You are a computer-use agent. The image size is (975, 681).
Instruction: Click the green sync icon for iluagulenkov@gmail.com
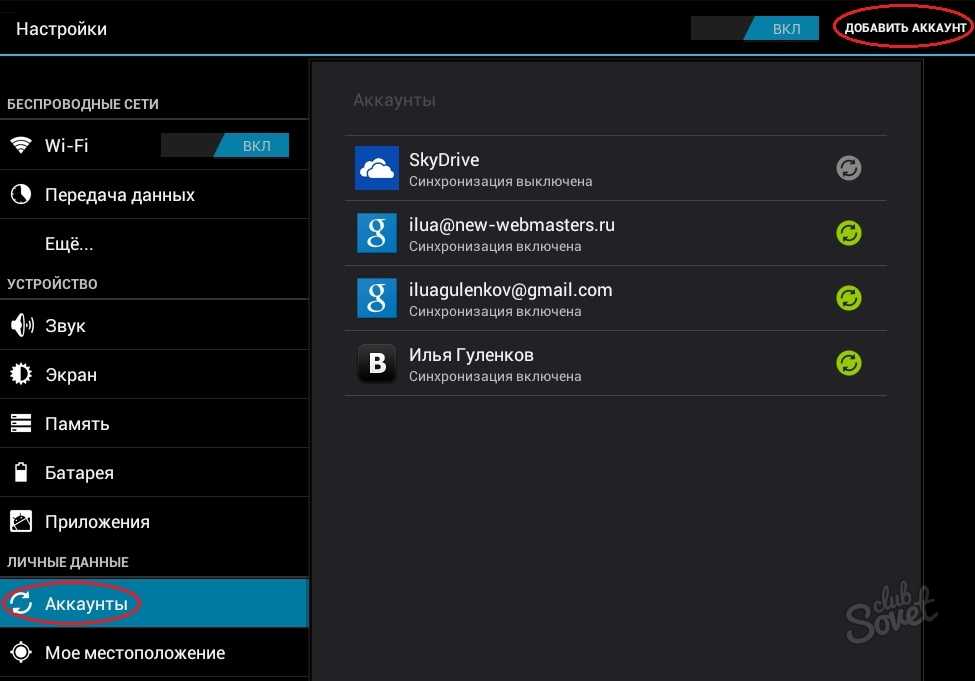point(849,298)
